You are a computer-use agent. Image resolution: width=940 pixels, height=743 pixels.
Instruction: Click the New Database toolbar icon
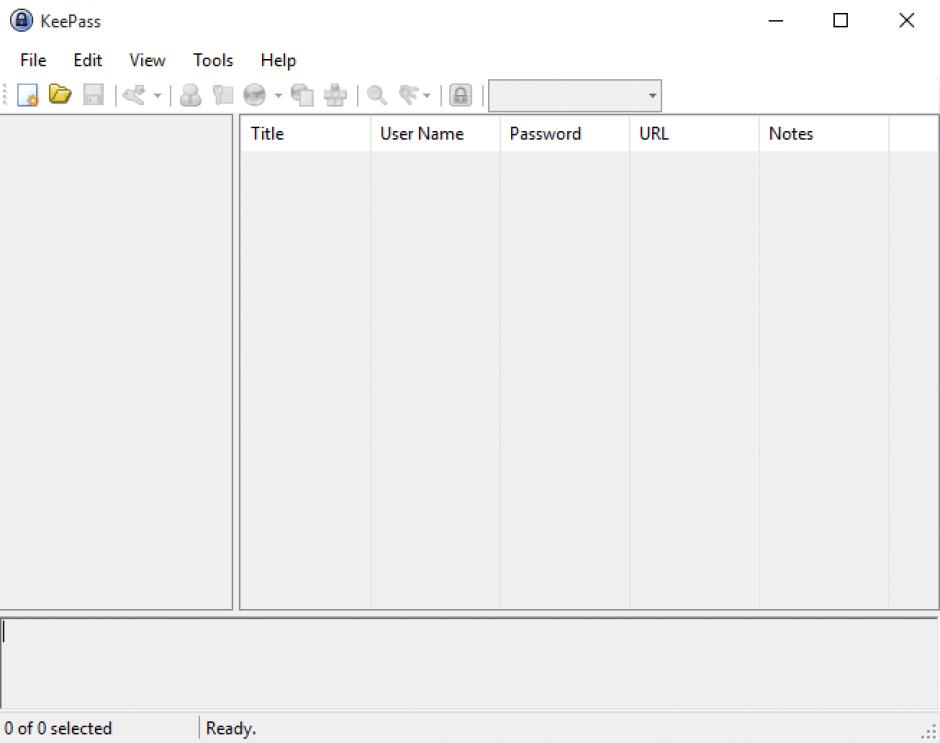(x=28, y=95)
